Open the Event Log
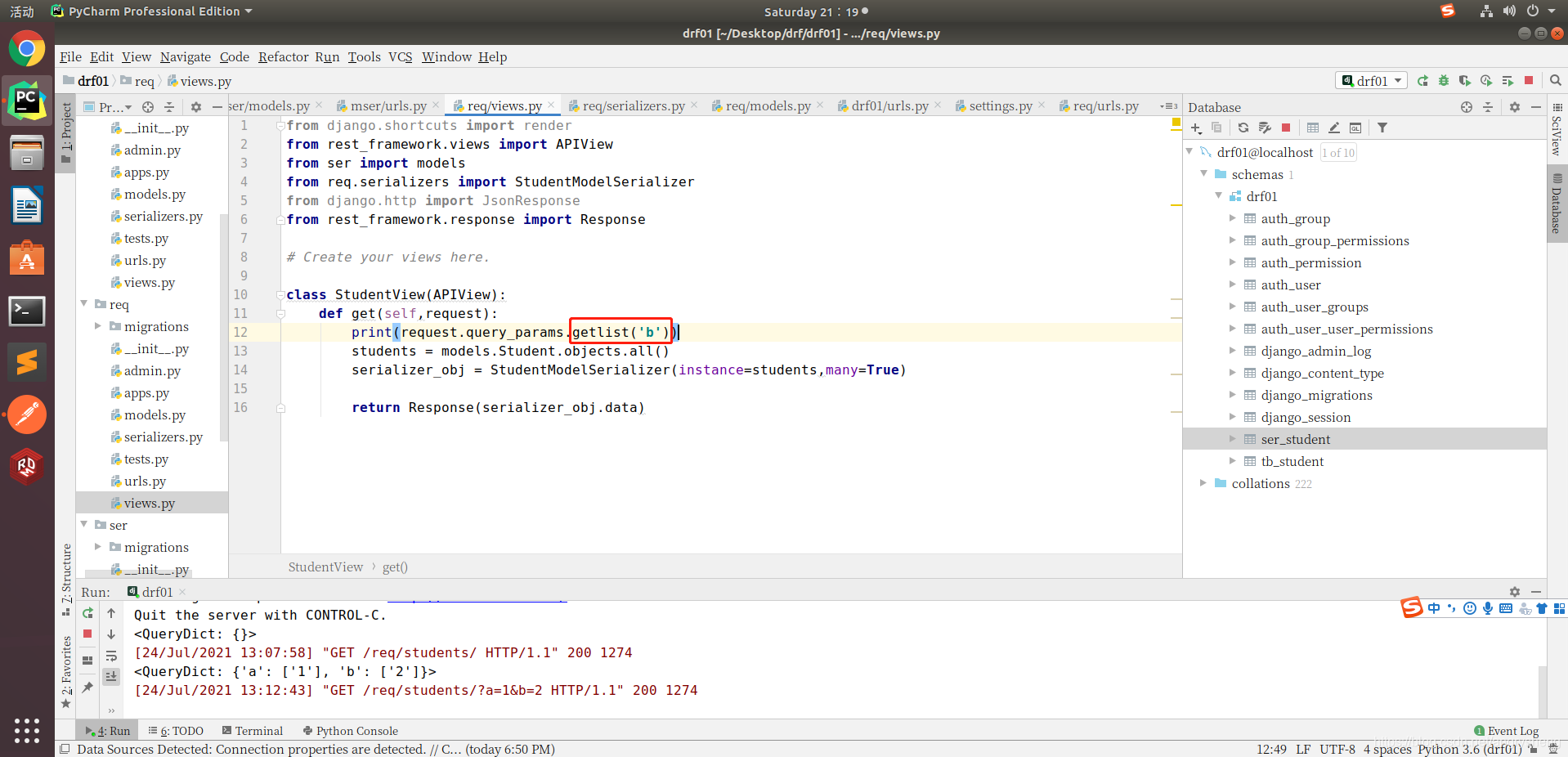 (x=1506, y=731)
